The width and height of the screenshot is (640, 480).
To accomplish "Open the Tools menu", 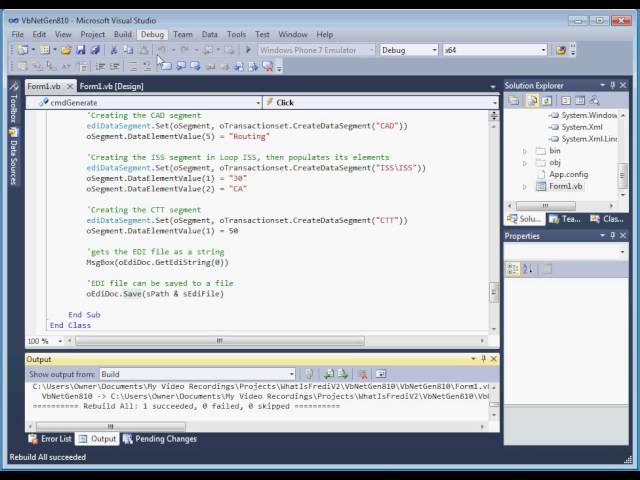I will pos(236,34).
